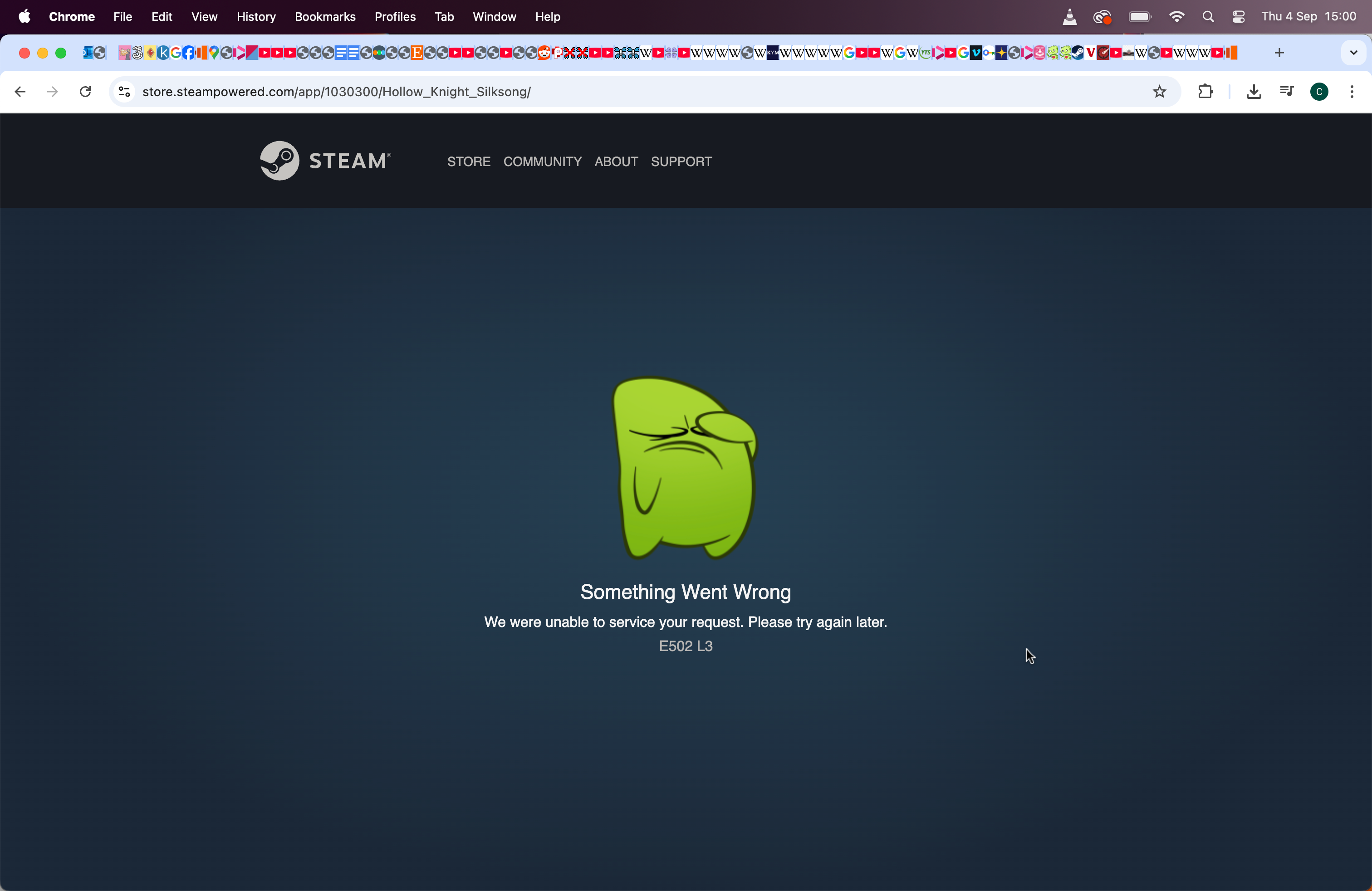Click the 'E502 L3' error code
Viewport: 1372px width, 891px height.
(686, 646)
